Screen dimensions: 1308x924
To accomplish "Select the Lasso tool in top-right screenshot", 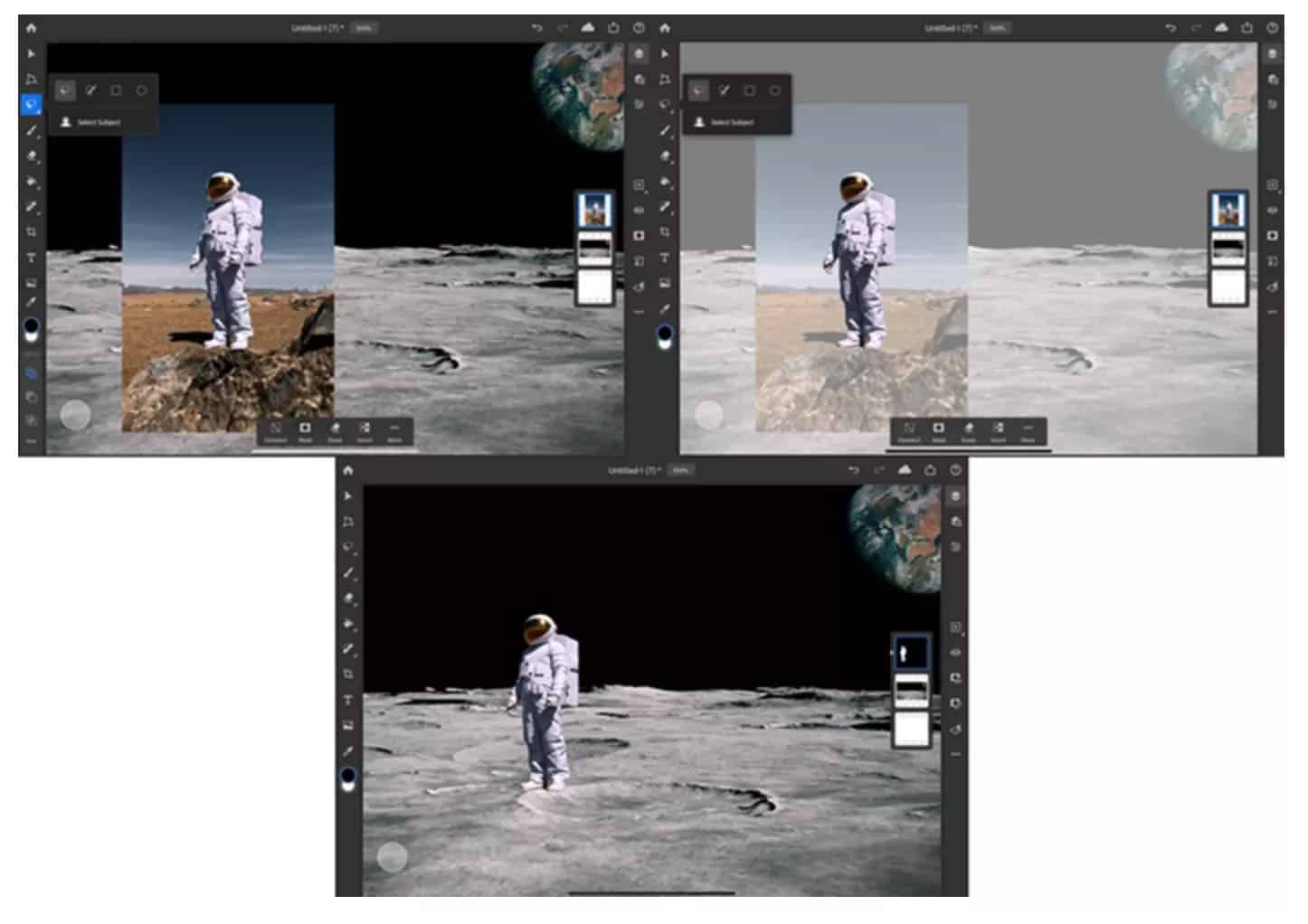I will tap(665, 105).
